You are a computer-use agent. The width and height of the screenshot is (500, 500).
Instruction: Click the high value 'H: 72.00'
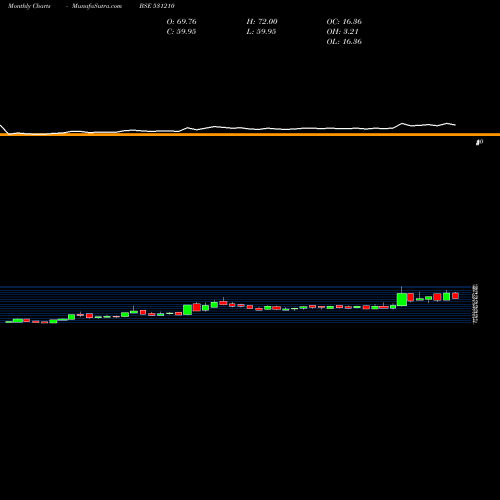click(262, 22)
